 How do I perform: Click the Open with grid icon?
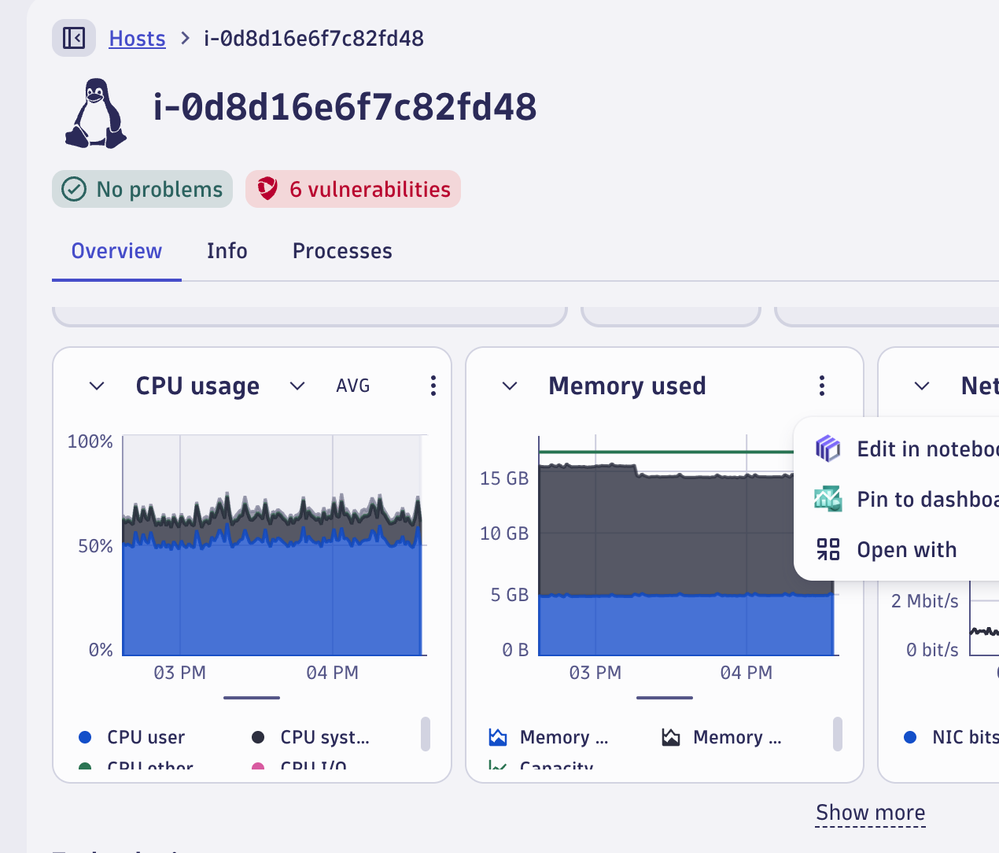[828, 550]
